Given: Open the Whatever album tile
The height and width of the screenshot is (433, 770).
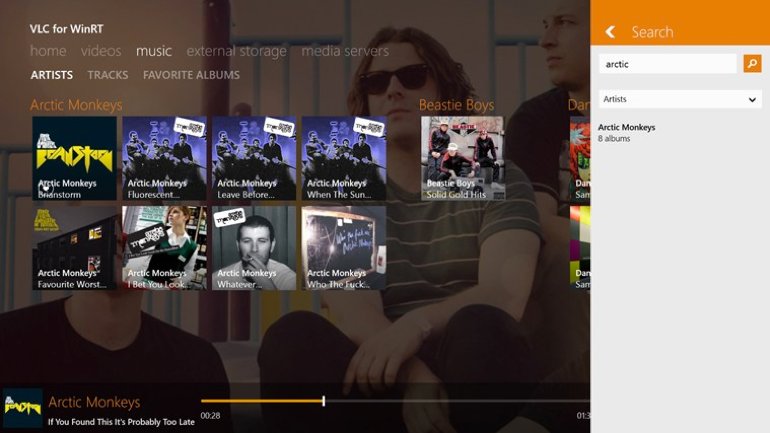Looking at the screenshot, I should [254, 247].
